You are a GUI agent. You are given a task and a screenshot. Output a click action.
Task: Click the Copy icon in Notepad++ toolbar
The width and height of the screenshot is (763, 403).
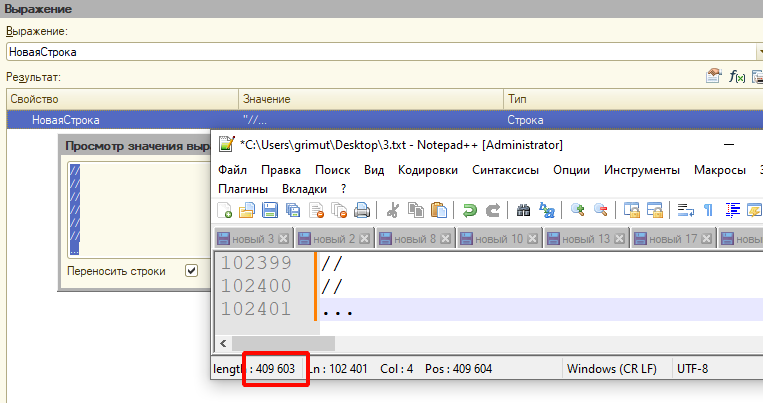(x=416, y=210)
